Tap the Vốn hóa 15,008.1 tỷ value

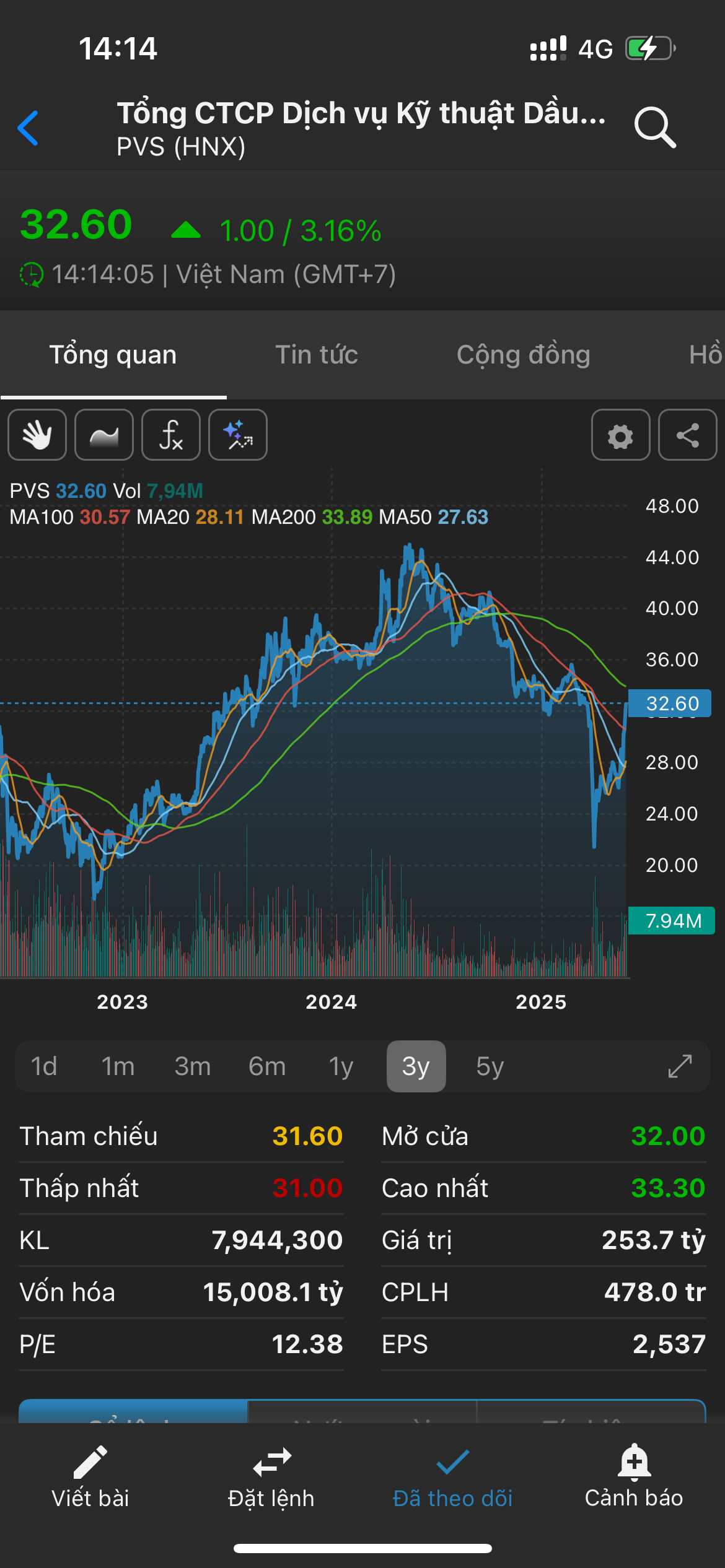point(273,1292)
